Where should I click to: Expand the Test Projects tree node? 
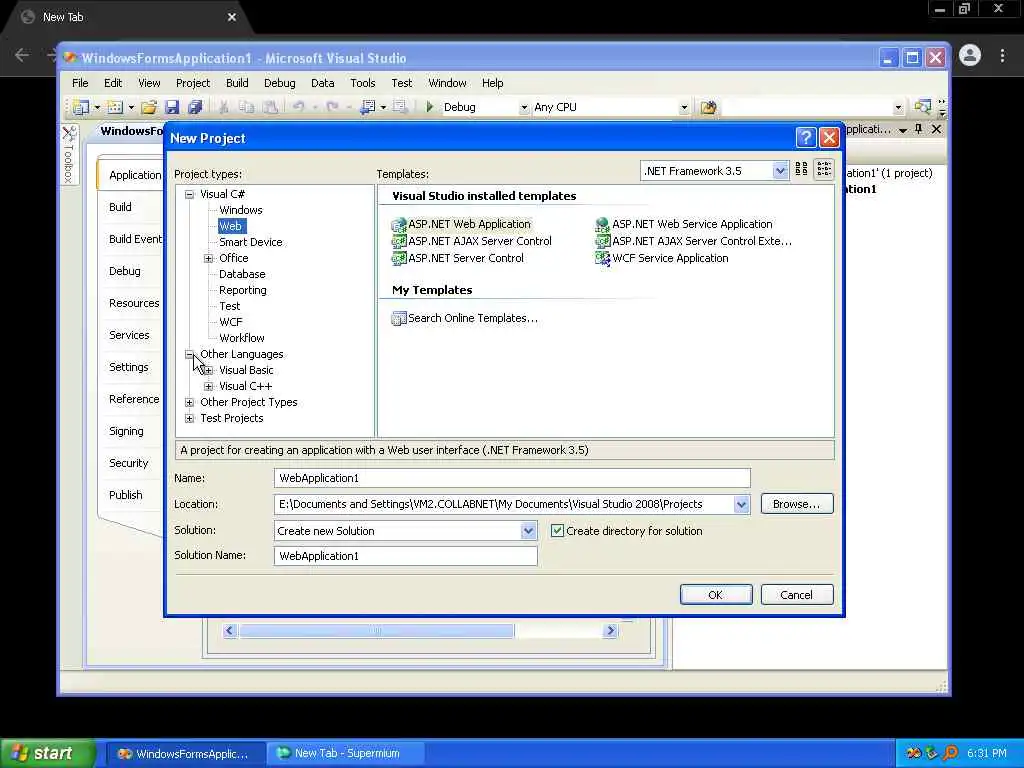click(x=189, y=418)
